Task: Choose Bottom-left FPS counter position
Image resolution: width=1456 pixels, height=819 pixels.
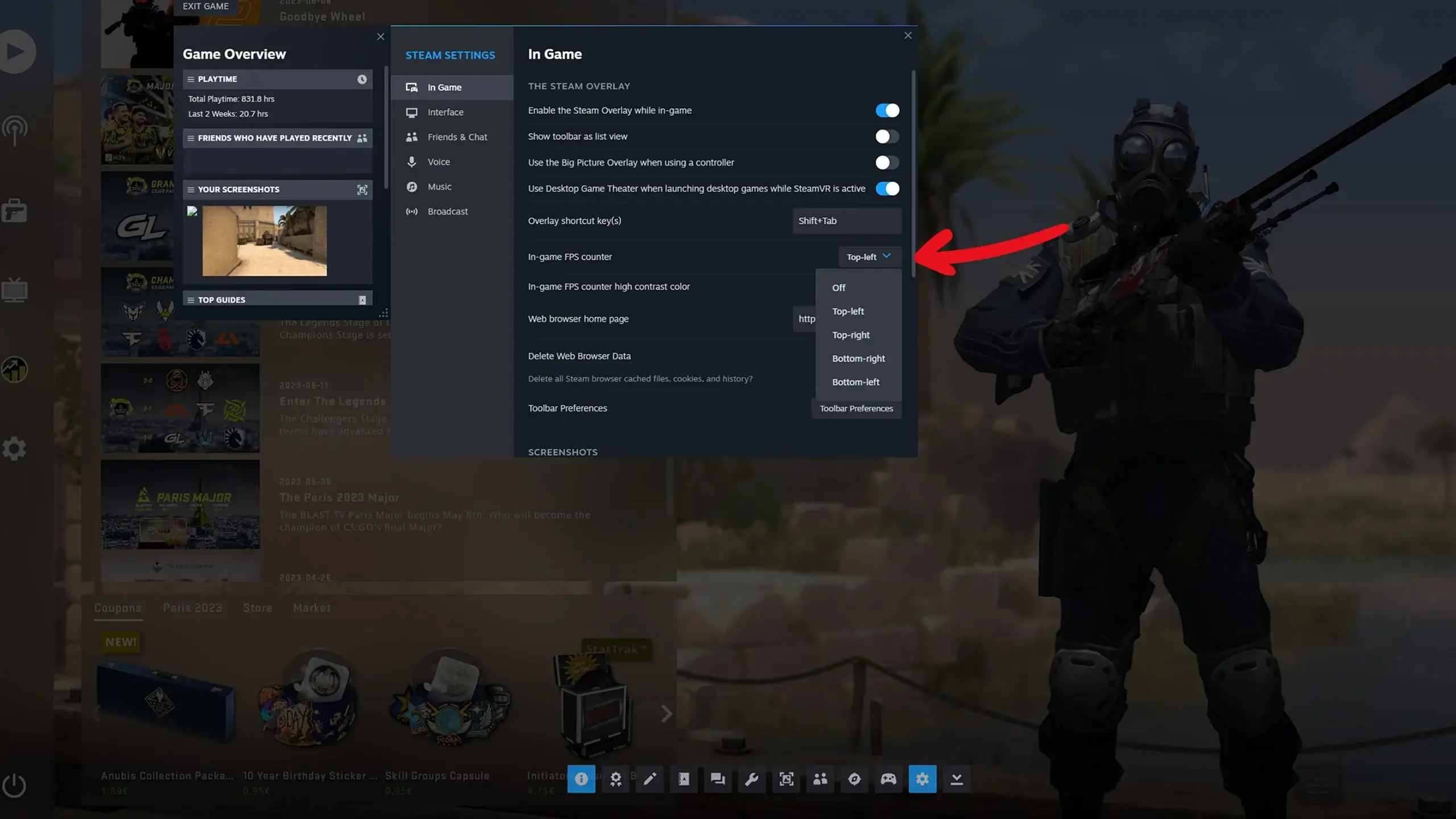Action: (x=855, y=382)
